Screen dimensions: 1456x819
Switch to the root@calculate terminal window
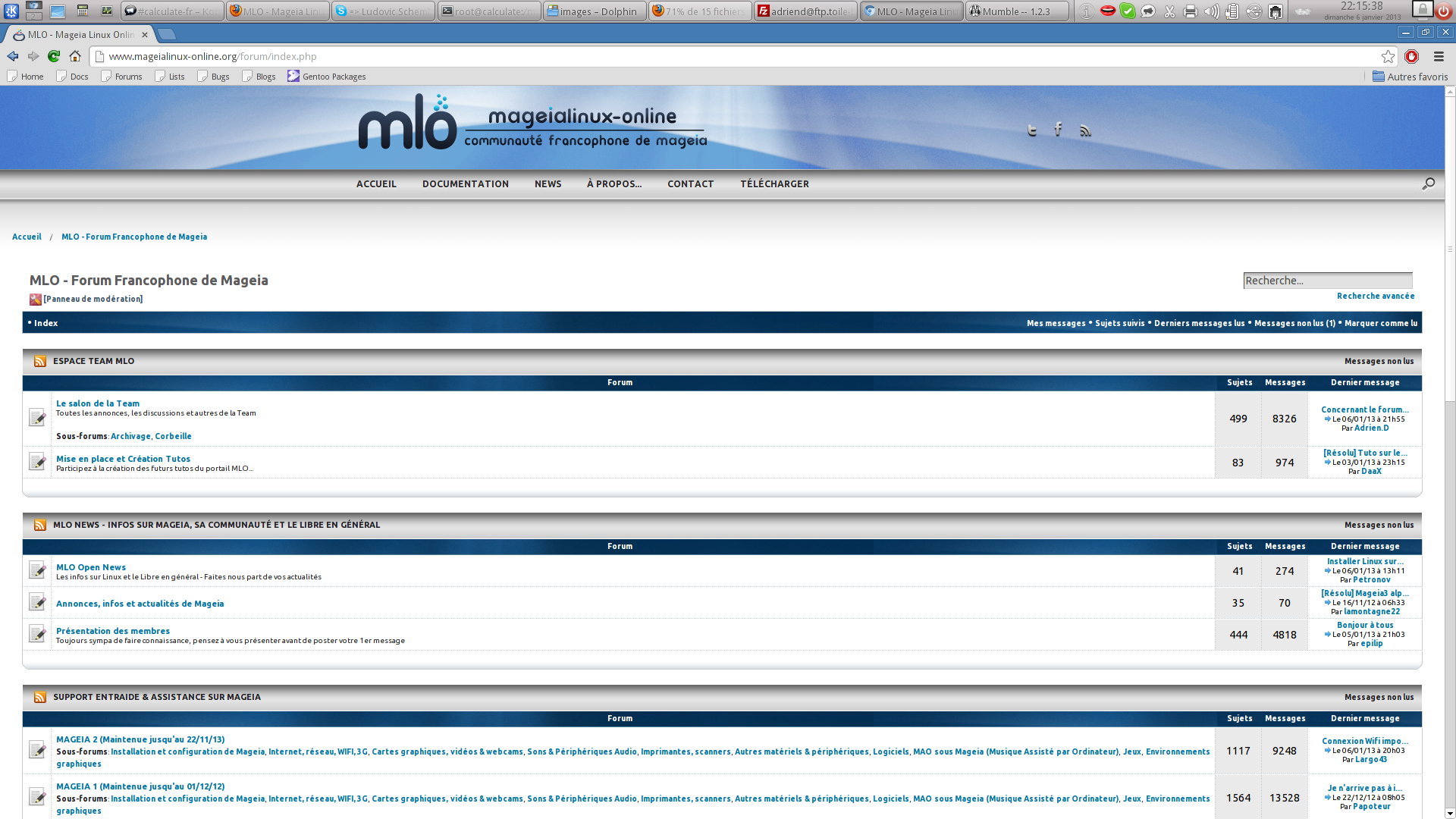(489, 11)
